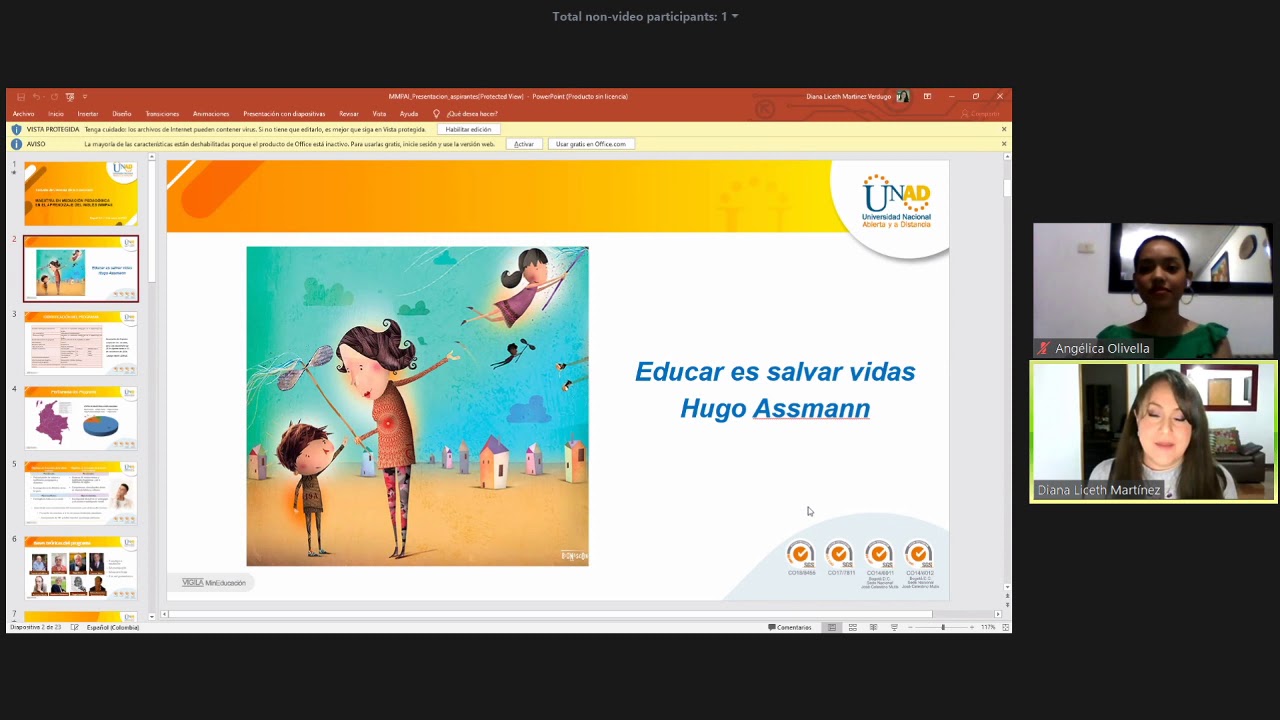This screenshot has height=720, width=1280.
Task: Click account name Diana Liceth Martinez Verdugo
Action: [849, 97]
